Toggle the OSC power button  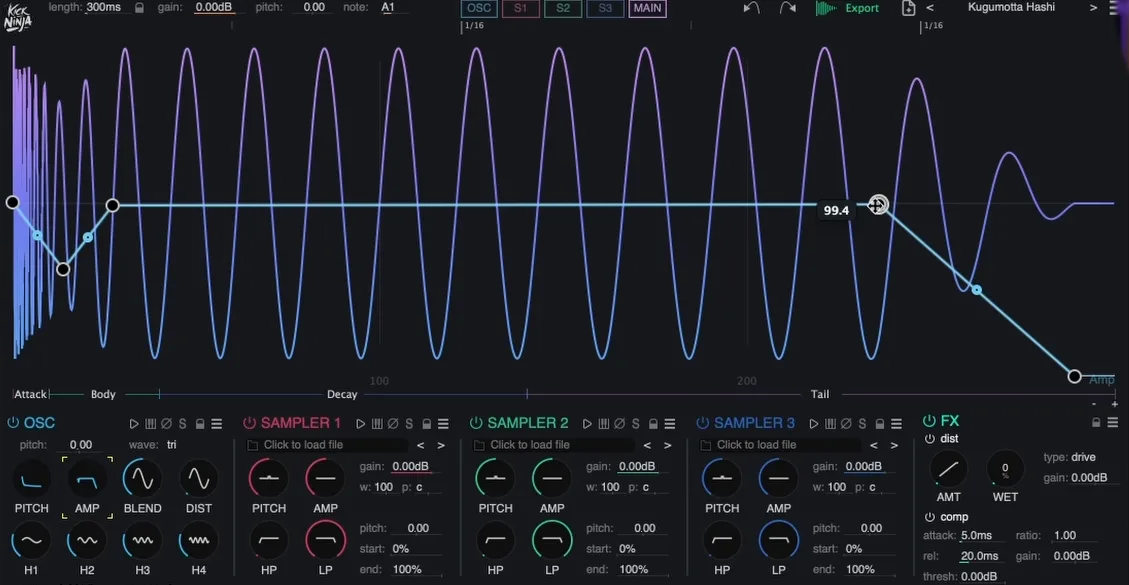pos(13,423)
